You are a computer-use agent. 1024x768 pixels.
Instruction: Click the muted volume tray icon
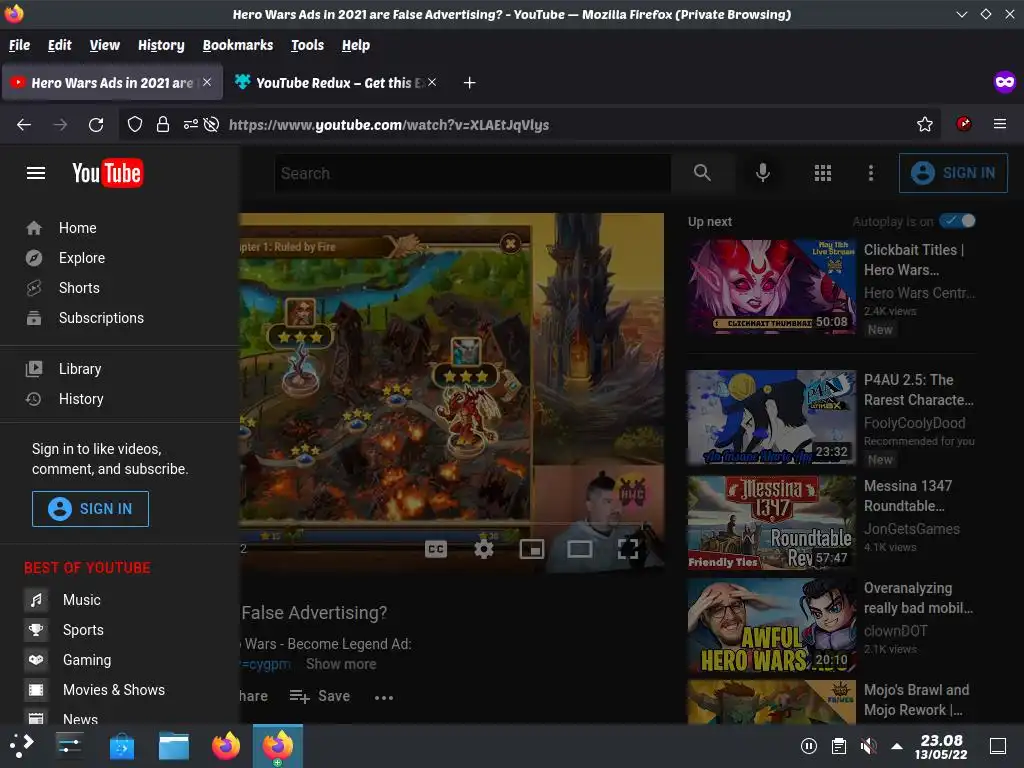coord(868,746)
